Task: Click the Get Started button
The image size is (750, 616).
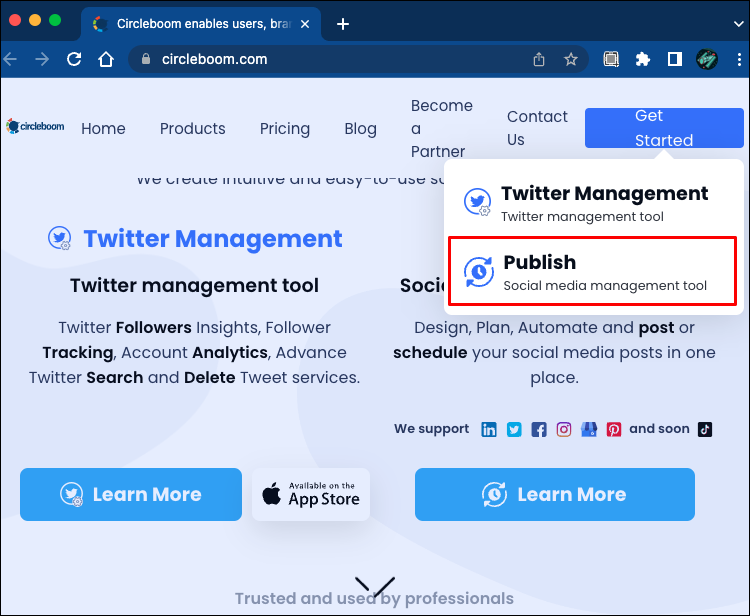Action: [x=663, y=128]
